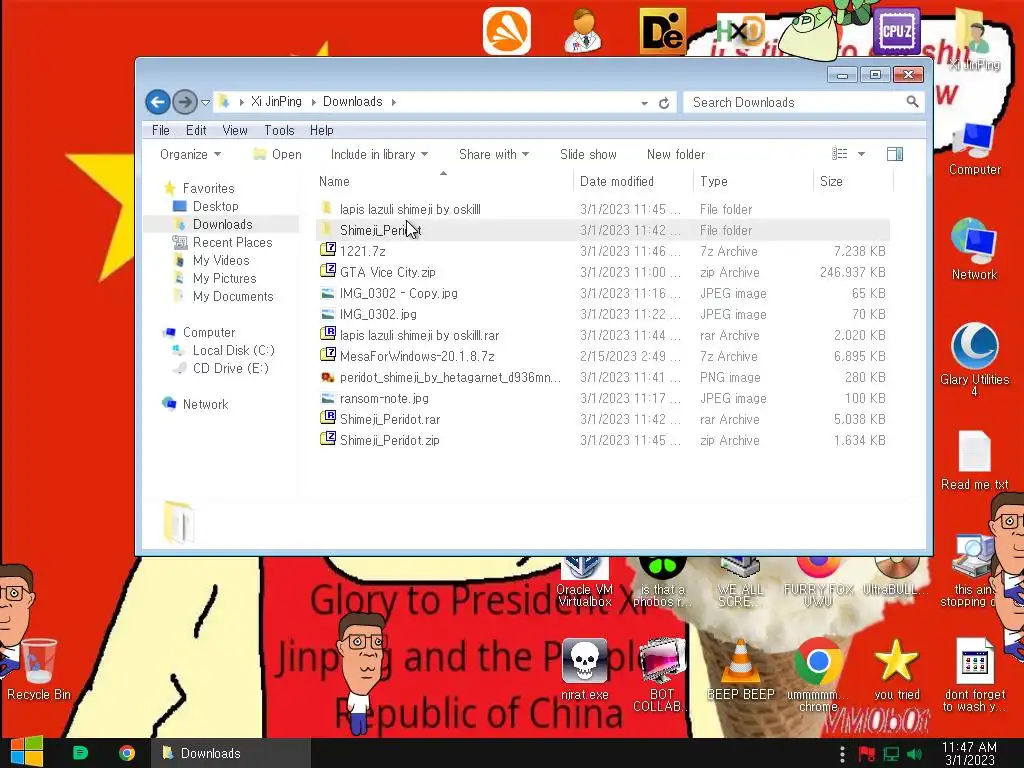Open the BOT COLLAB desktop icon
1024x768 pixels.
tap(661, 675)
